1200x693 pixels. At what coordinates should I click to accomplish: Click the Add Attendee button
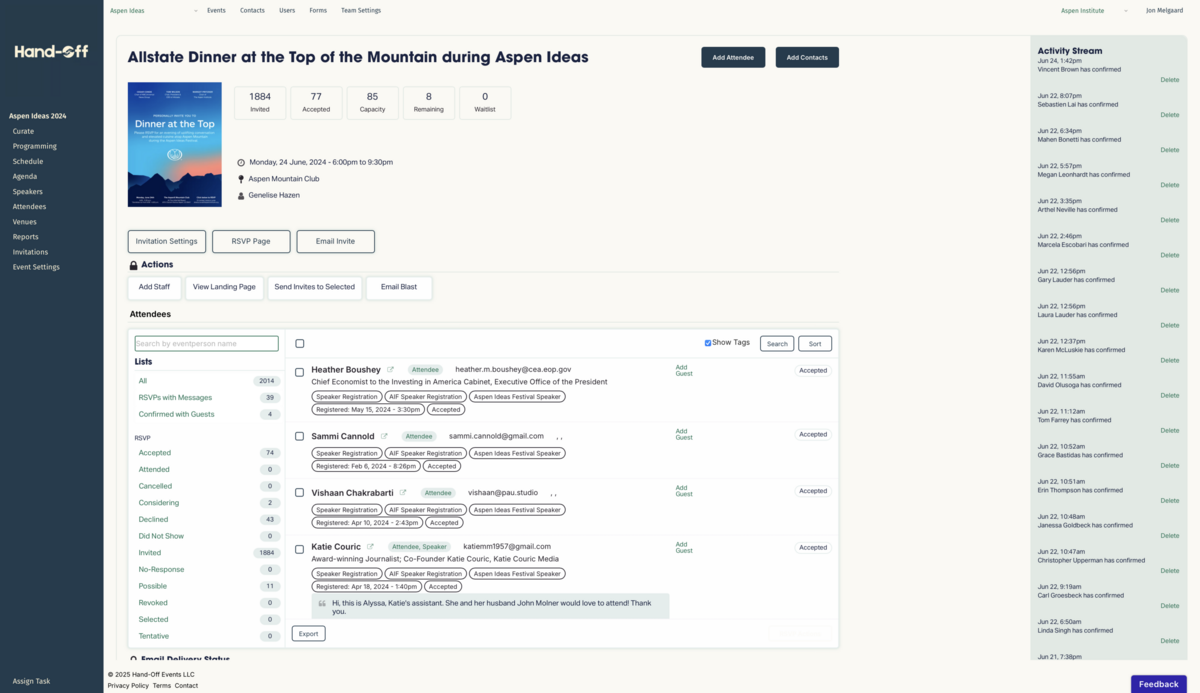click(x=733, y=57)
